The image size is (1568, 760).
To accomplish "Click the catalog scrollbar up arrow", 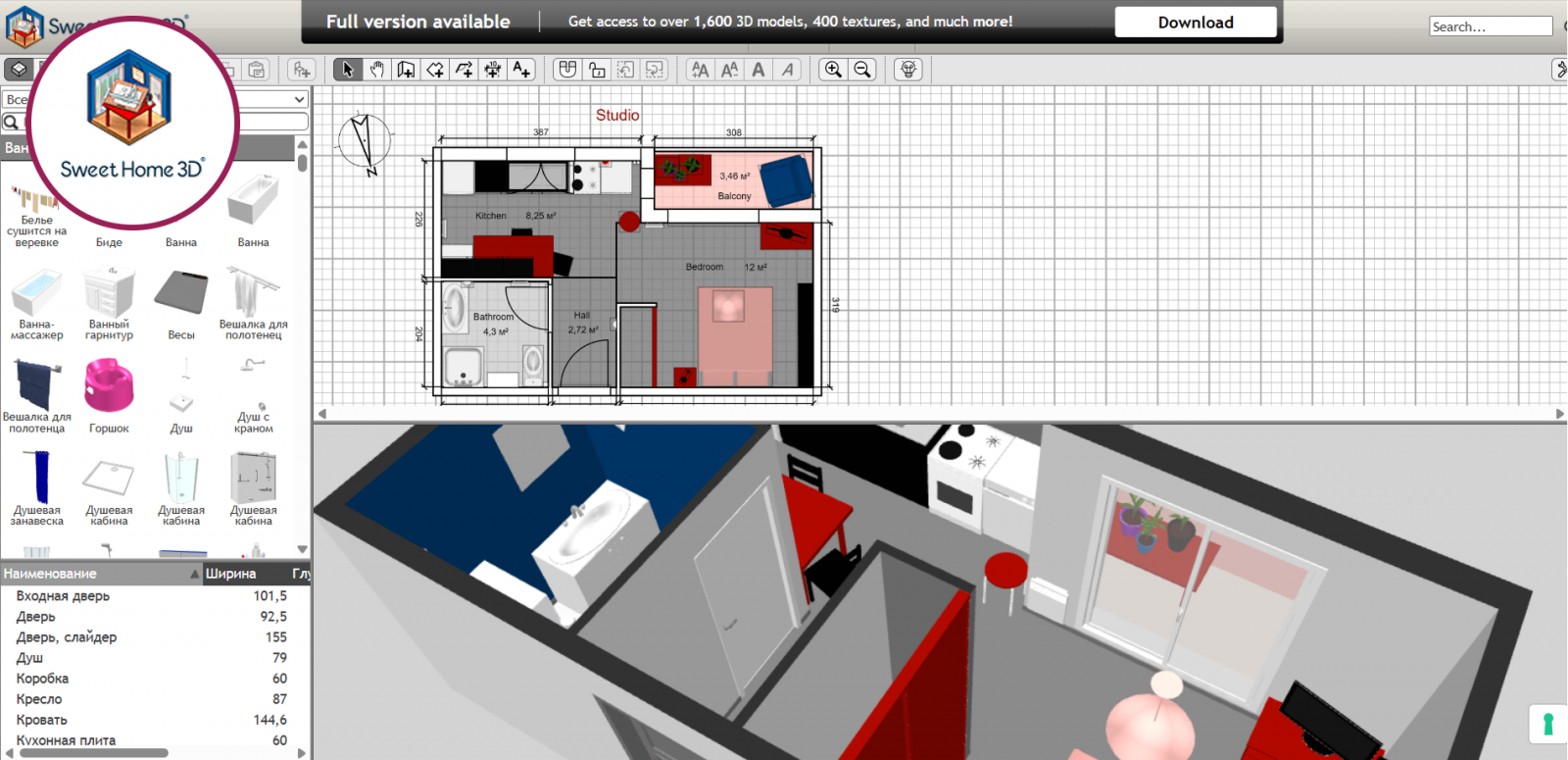I will coord(303,145).
